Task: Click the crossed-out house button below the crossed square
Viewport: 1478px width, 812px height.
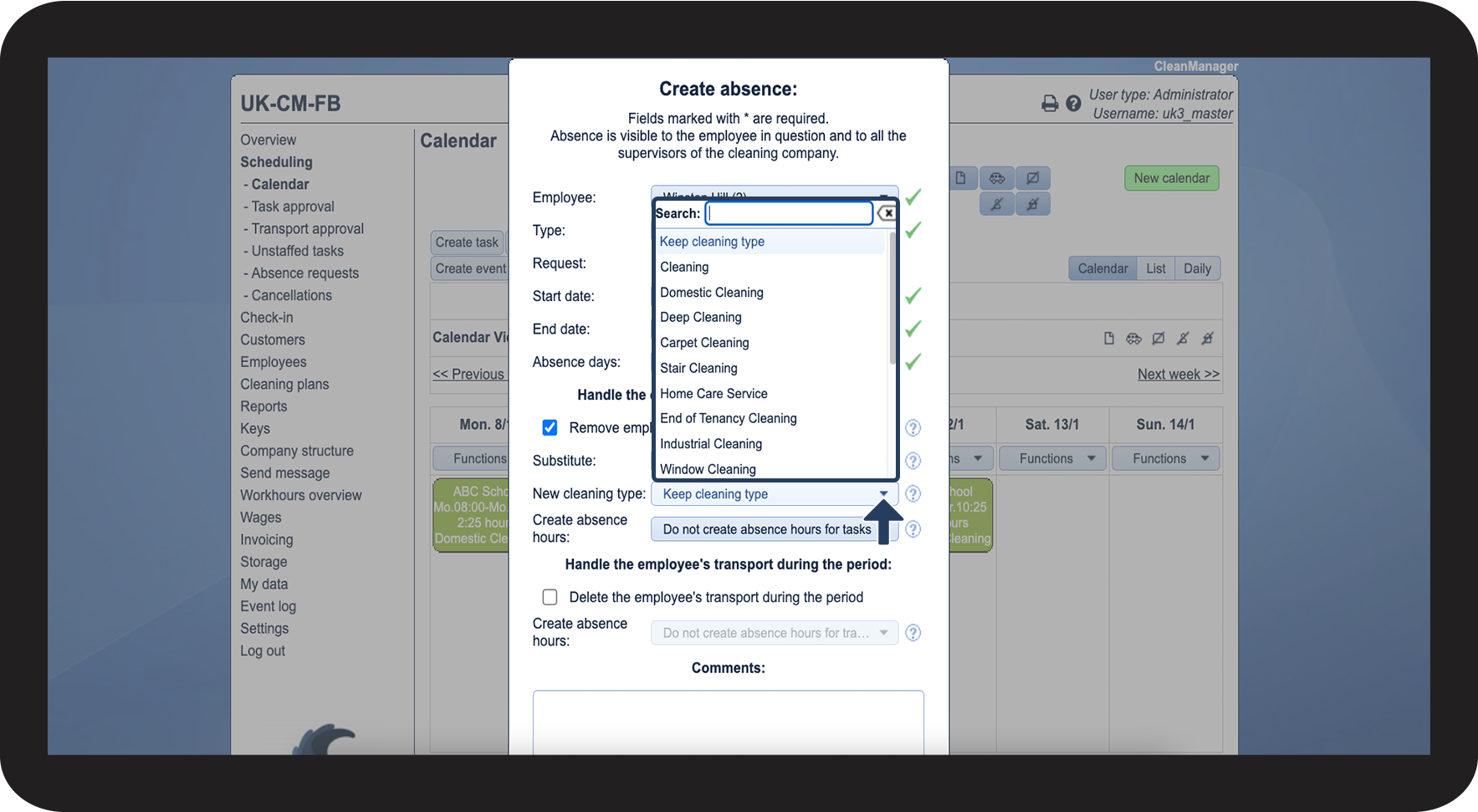Action: click(1033, 204)
